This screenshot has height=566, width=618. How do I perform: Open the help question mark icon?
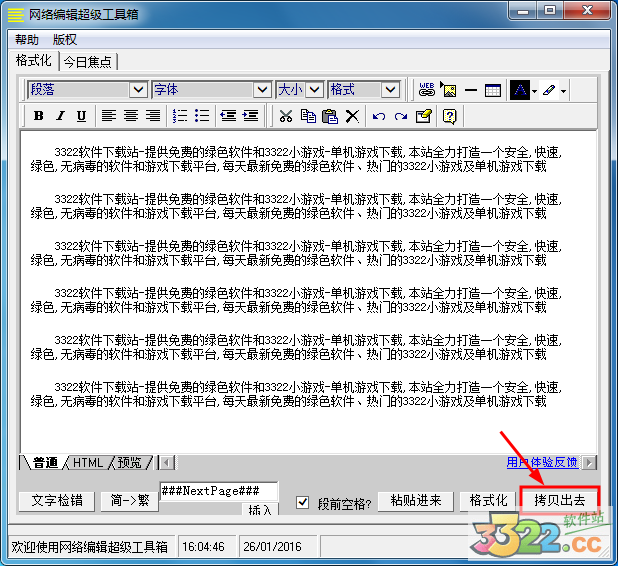(x=450, y=116)
